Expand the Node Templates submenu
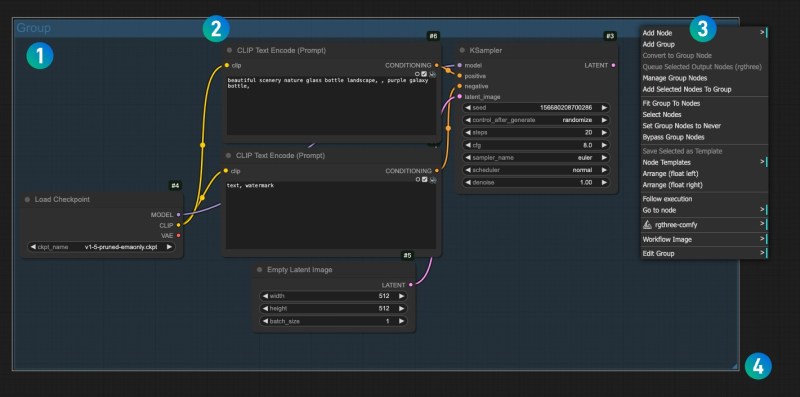This screenshot has width=800, height=397. pyautogui.click(x=704, y=162)
